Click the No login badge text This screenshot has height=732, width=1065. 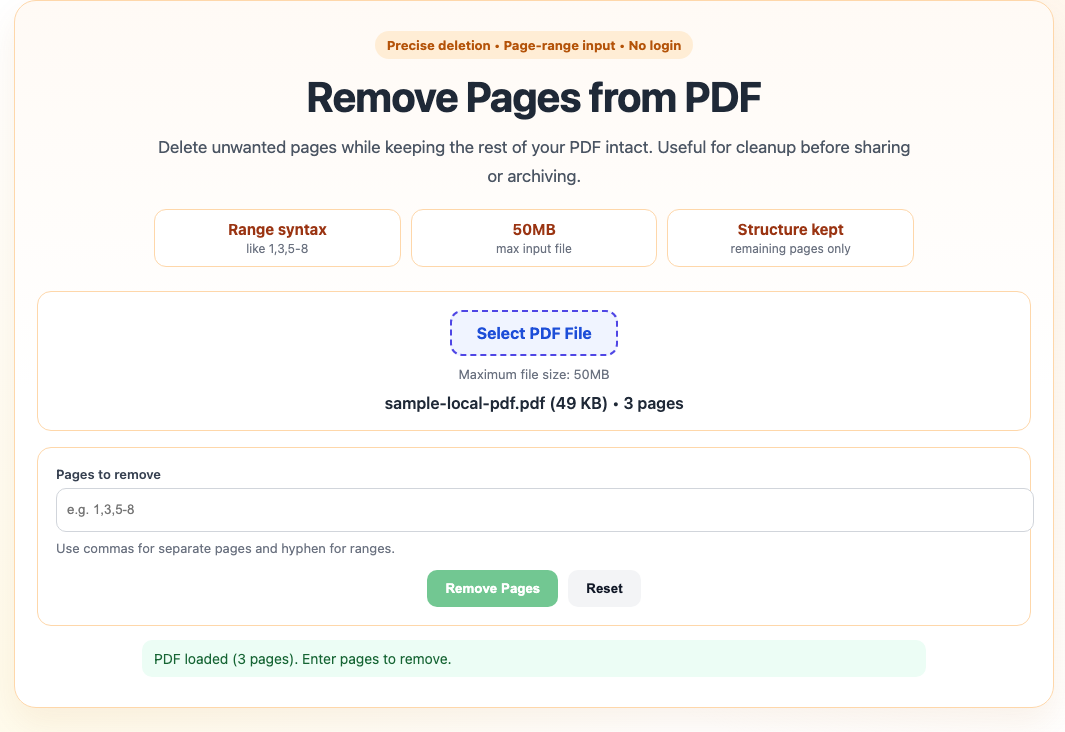point(655,45)
